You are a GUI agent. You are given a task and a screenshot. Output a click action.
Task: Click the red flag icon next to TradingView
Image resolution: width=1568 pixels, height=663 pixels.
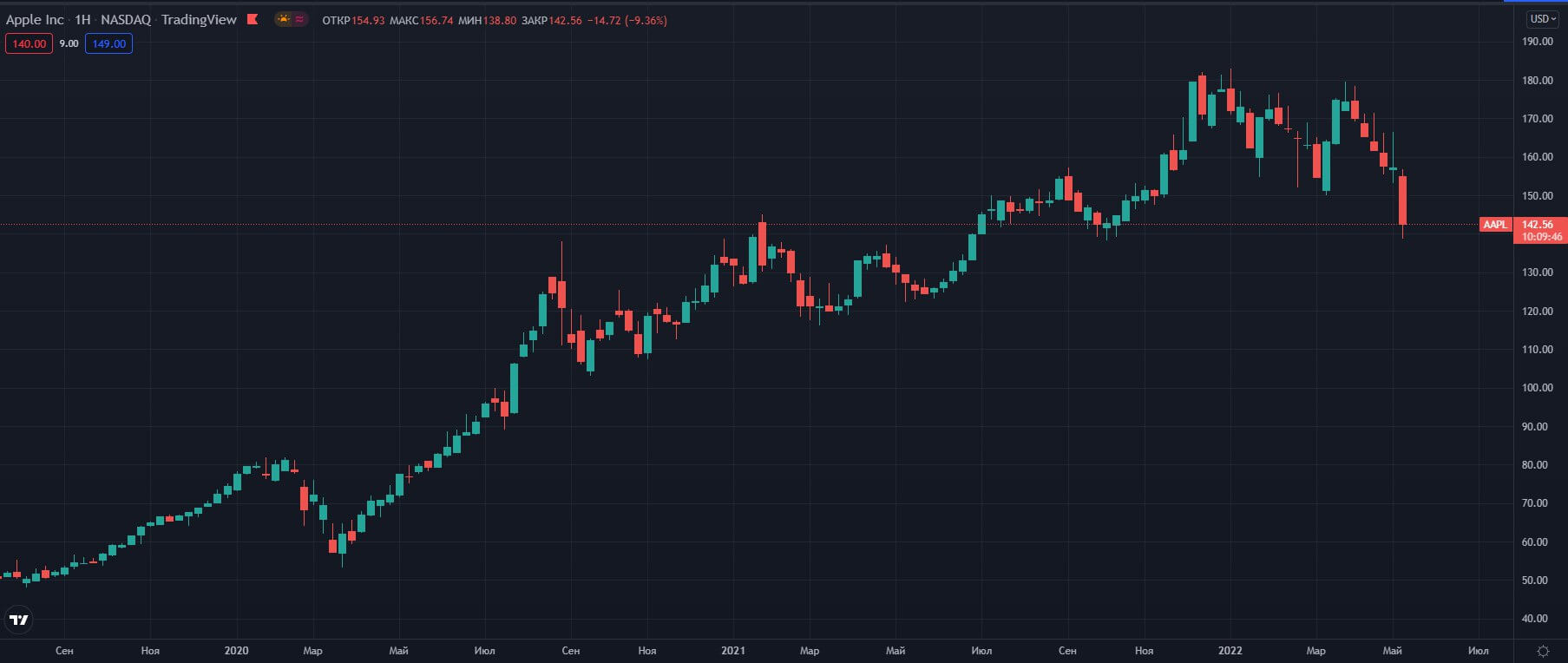pos(253,19)
